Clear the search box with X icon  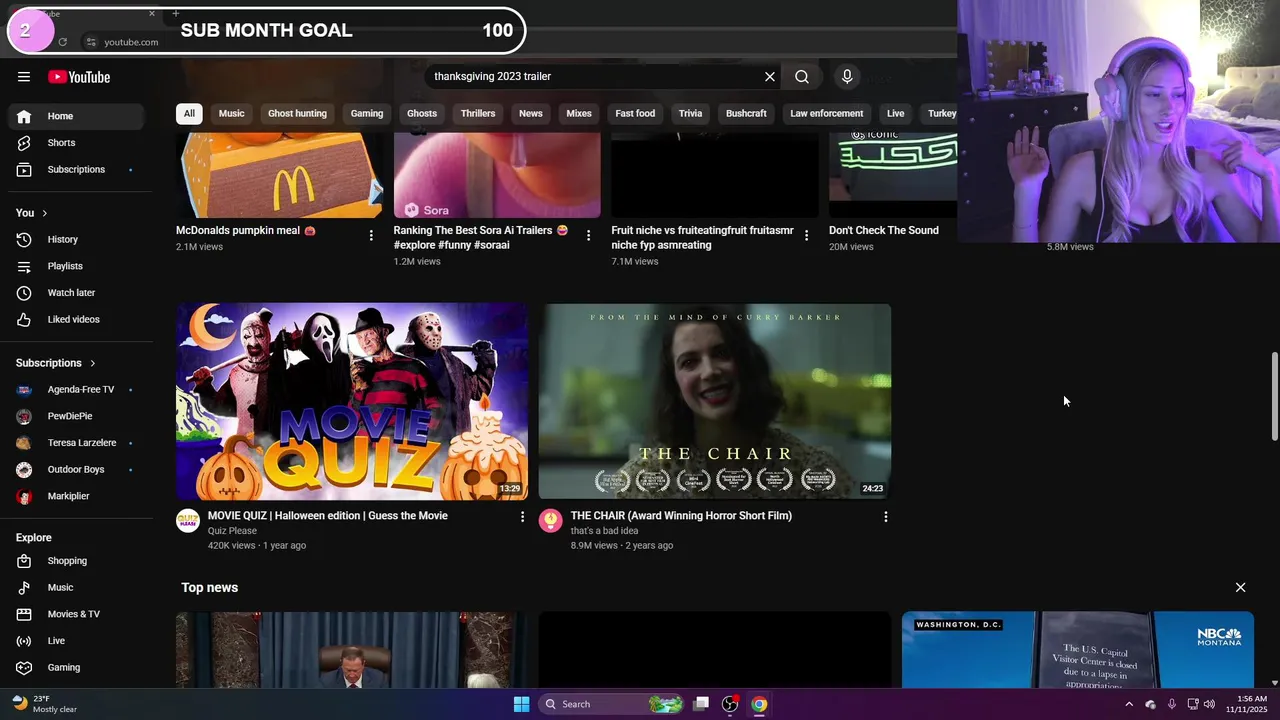click(x=770, y=77)
